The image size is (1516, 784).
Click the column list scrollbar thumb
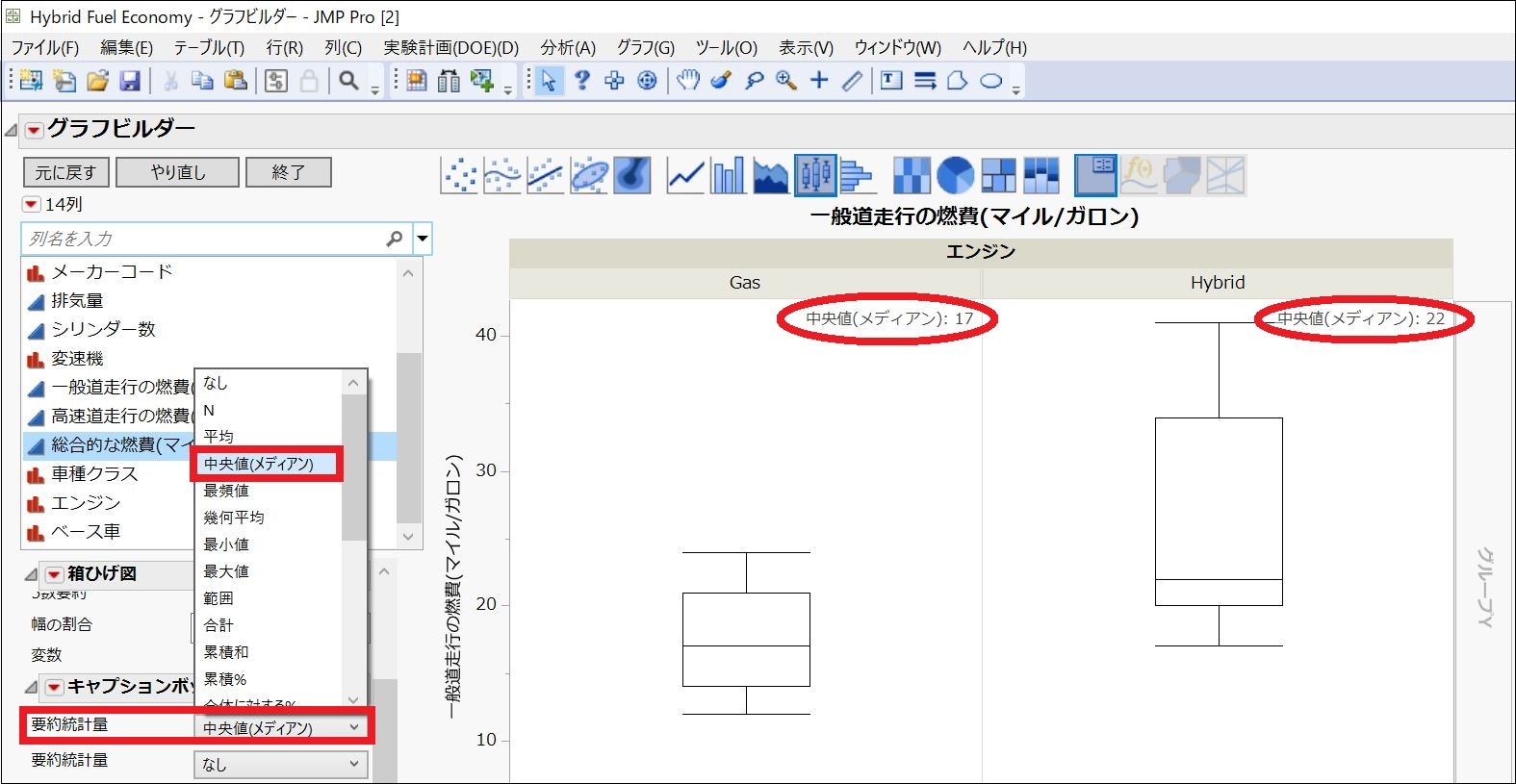pyautogui.click(x=409, y=438)
